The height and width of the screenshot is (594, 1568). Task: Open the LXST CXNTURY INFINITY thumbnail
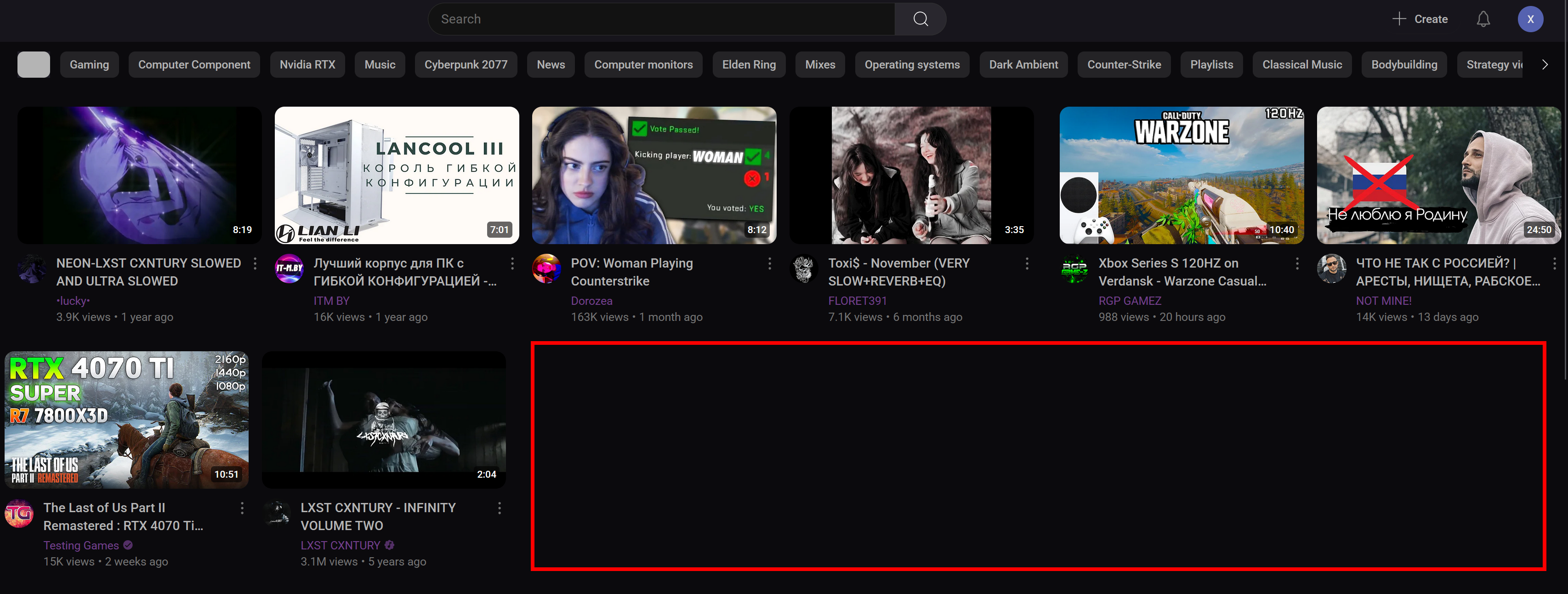(383, 420)
